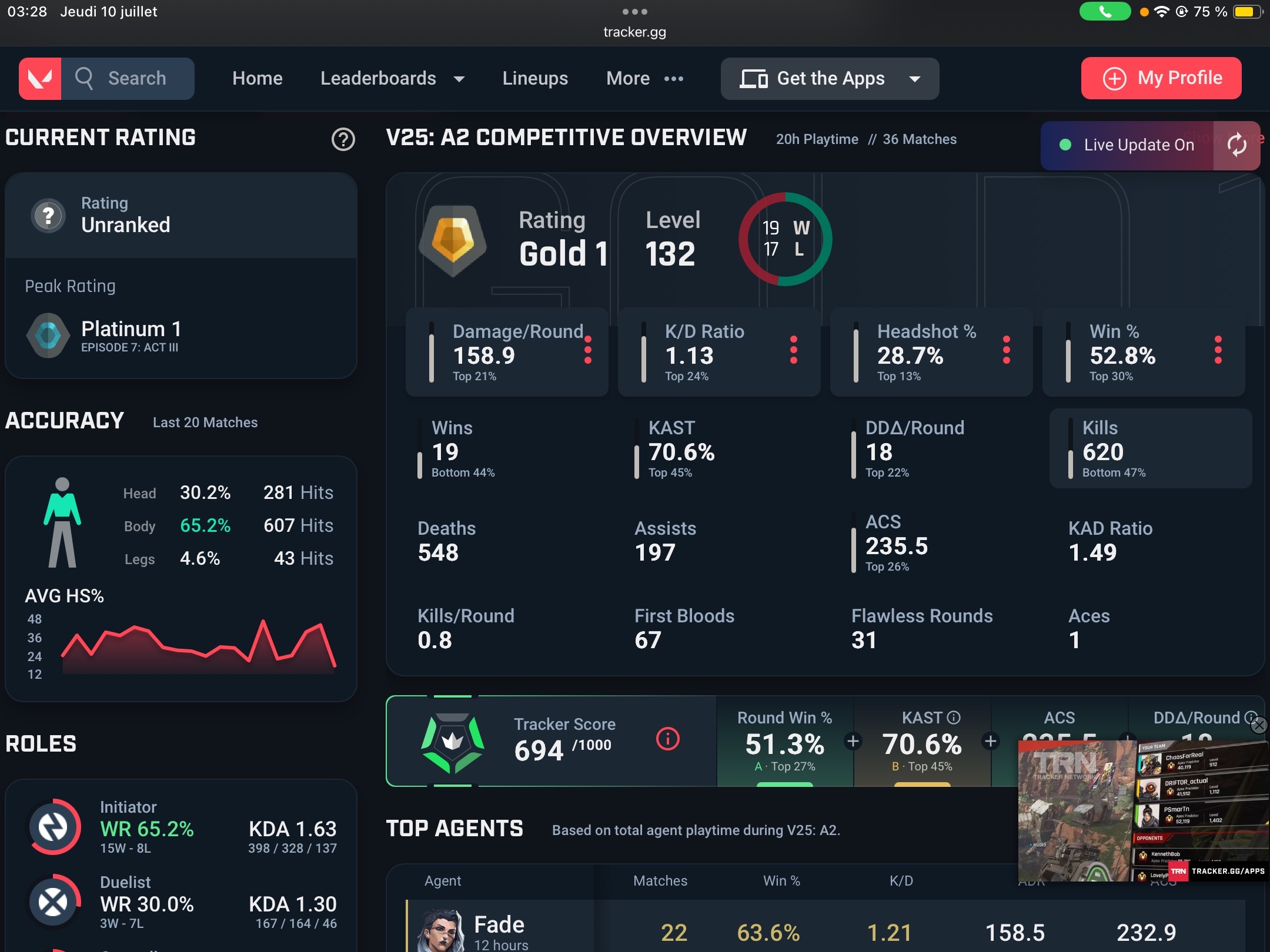Click the Fade agent portrait
Viewport: 1270px width, 952px height.
click(x=440, y=930)
